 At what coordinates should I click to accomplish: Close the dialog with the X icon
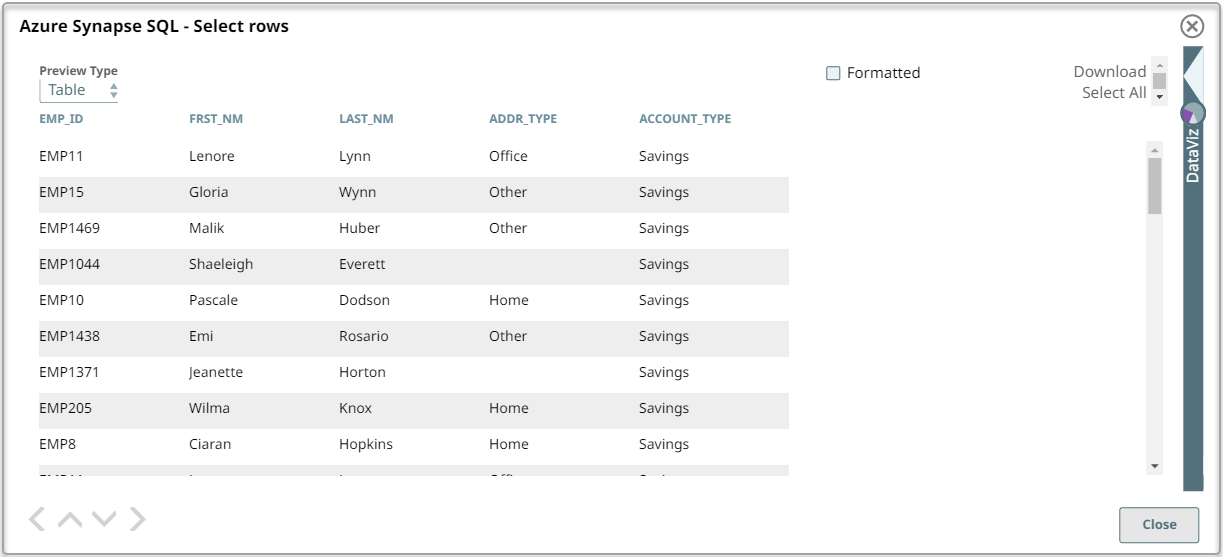pos(1191,26)
